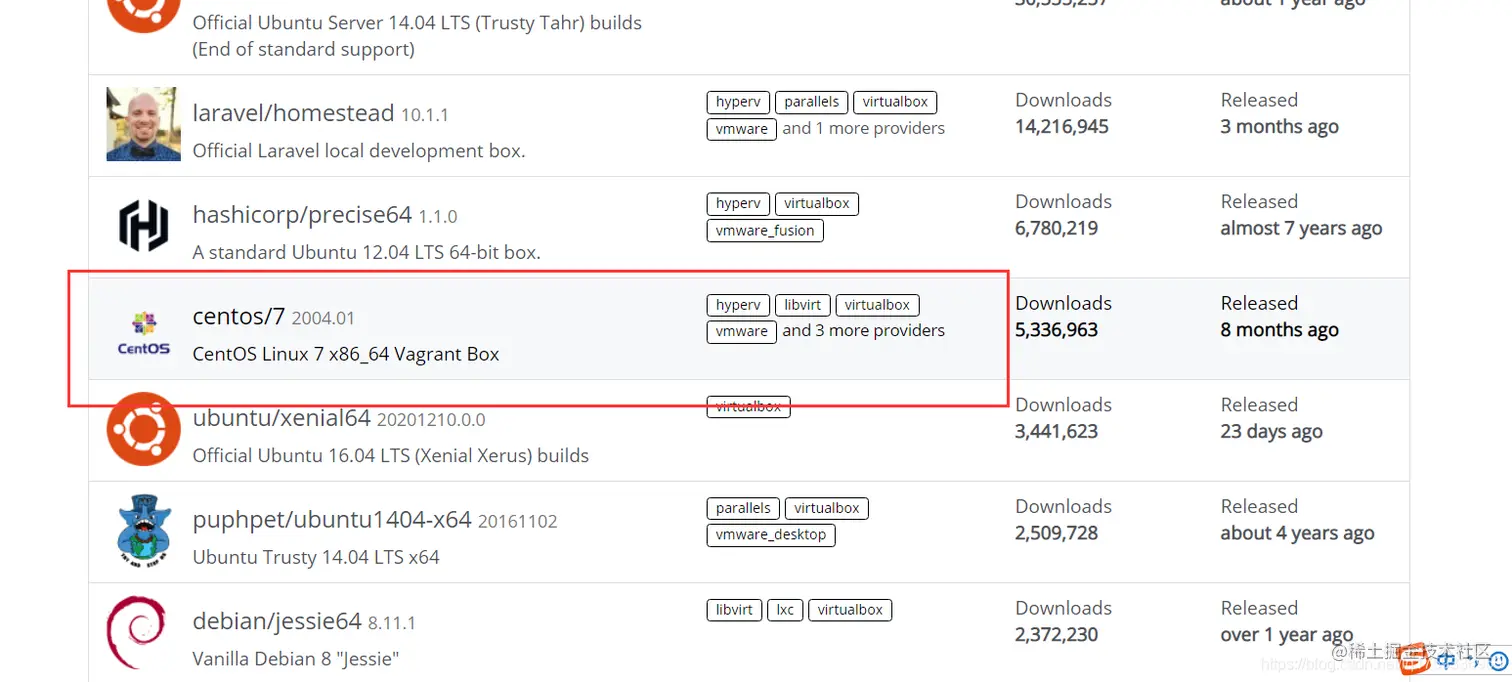
Task: Click the puphpet blue monster avatar
Action: point(143,530)
